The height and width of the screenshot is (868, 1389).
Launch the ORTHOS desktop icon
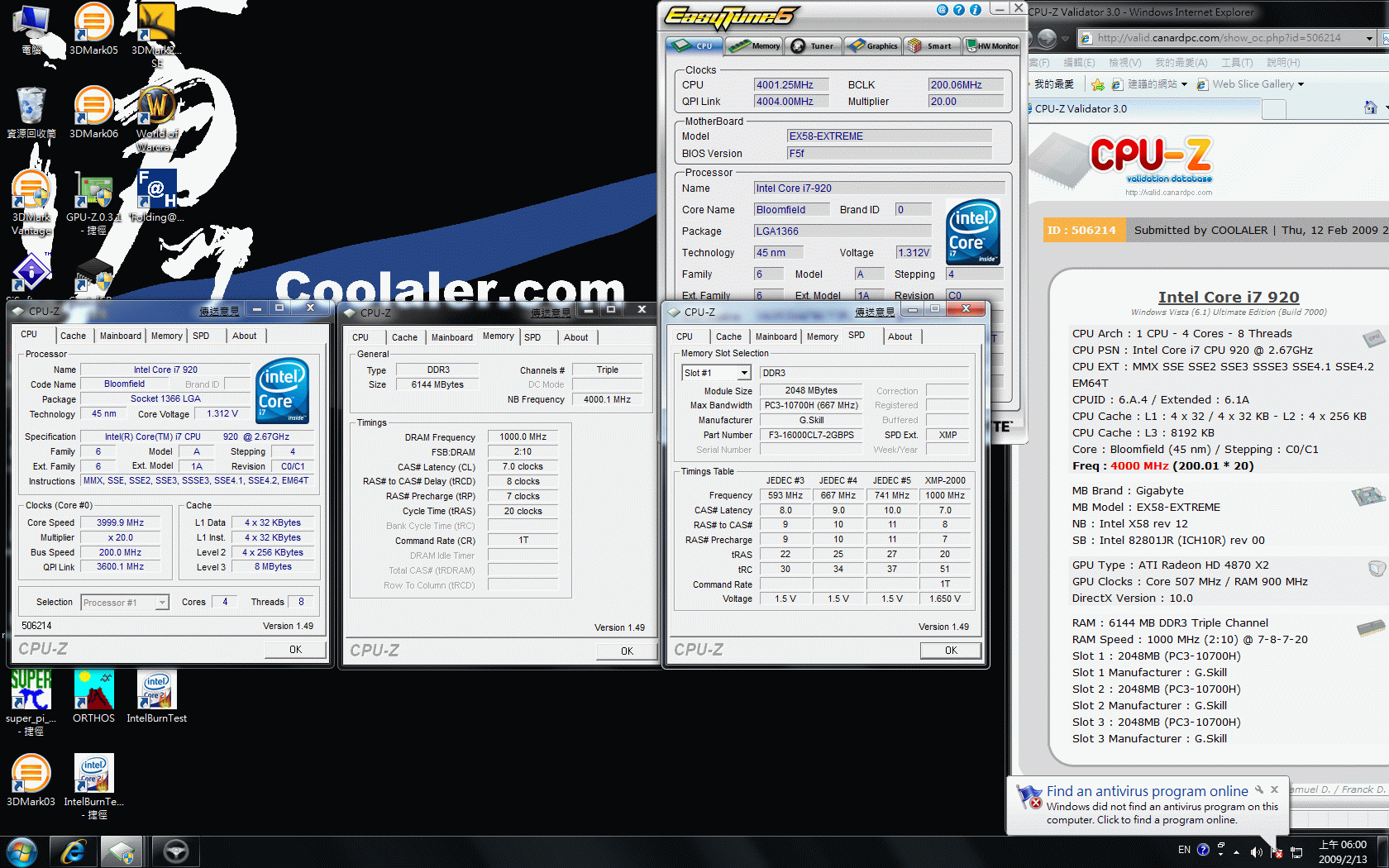[x=93, y=696]
